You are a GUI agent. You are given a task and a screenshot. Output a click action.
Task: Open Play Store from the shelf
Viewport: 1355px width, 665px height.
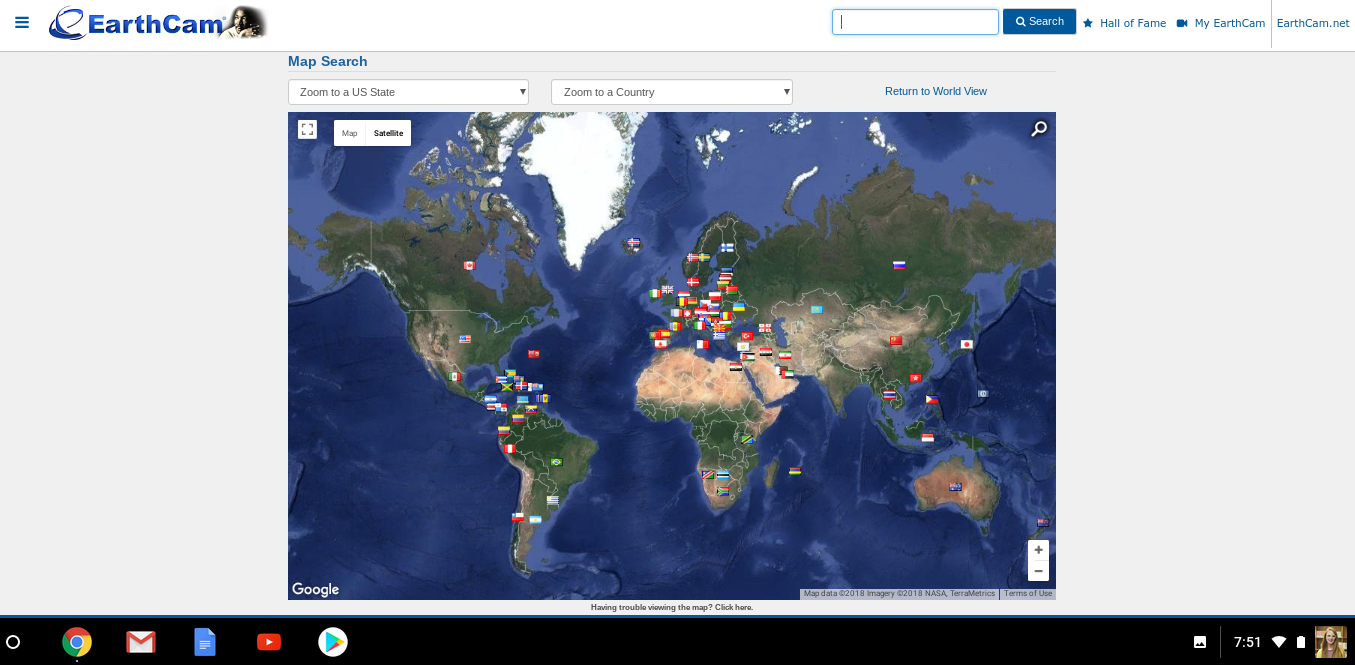point(333,642)
